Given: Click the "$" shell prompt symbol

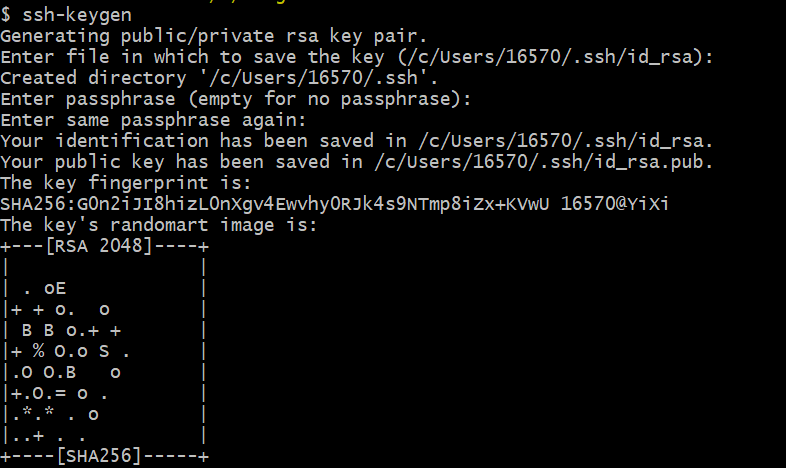Looking at the screenshot, I should pyautogui.click(x=6, y=15).
